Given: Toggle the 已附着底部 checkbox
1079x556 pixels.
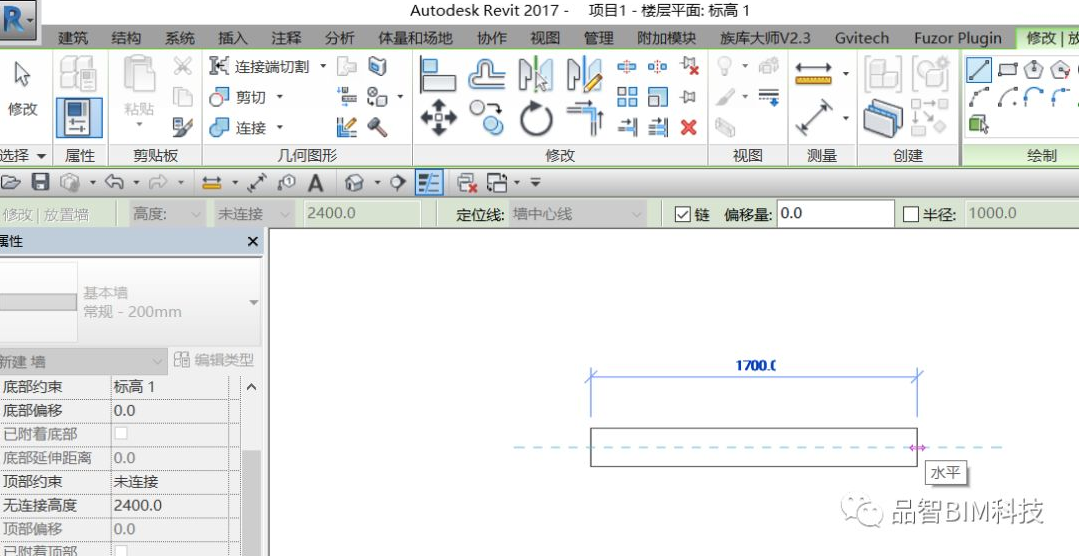Looking at the screenshot, I should point(120,434).
